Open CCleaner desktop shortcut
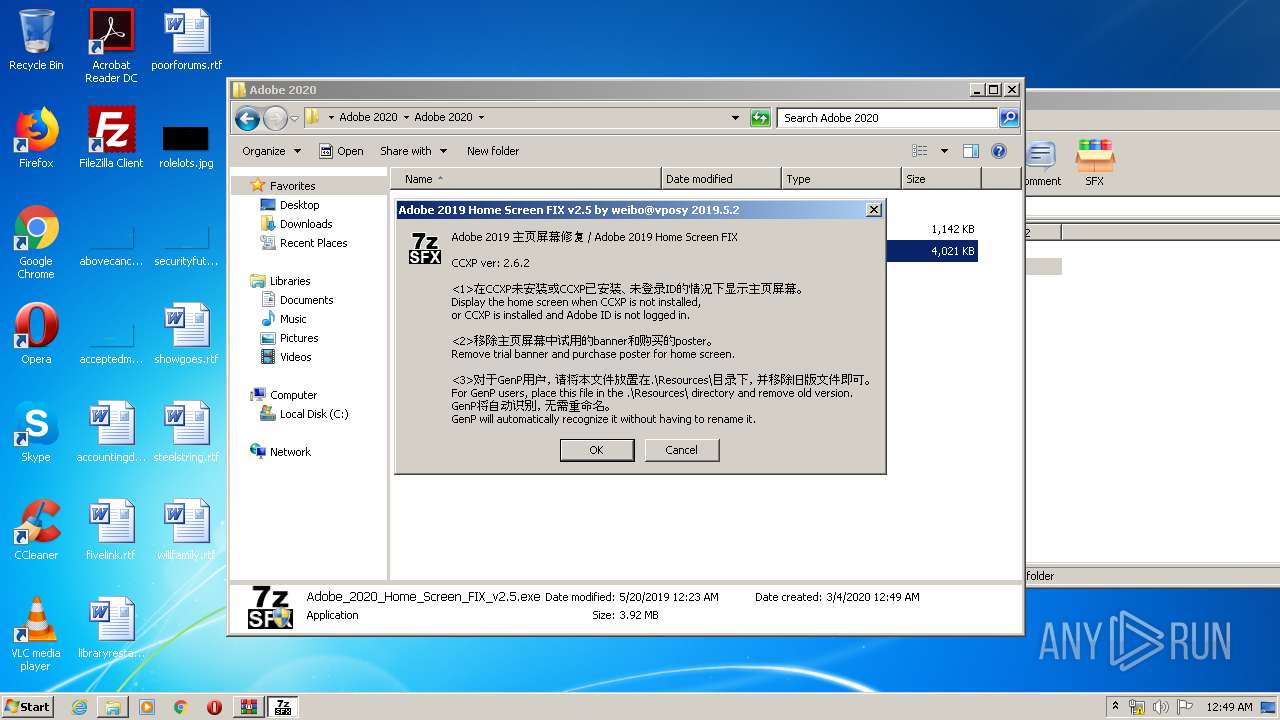The width and height of the screenshot is (1280, 720). click(x=36, y=530)
